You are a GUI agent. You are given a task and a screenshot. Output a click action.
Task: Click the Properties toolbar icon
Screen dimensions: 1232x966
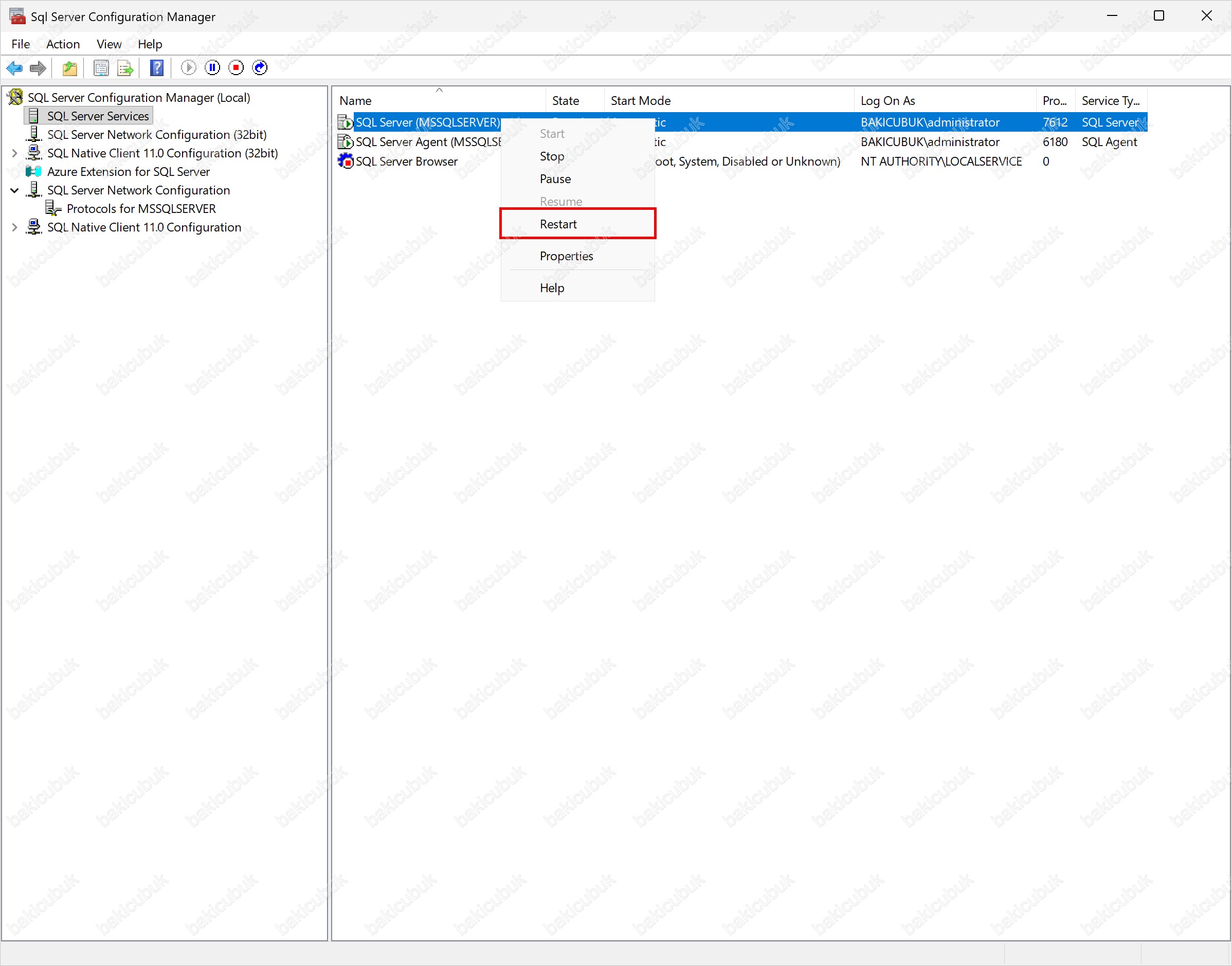click(101, 68)
